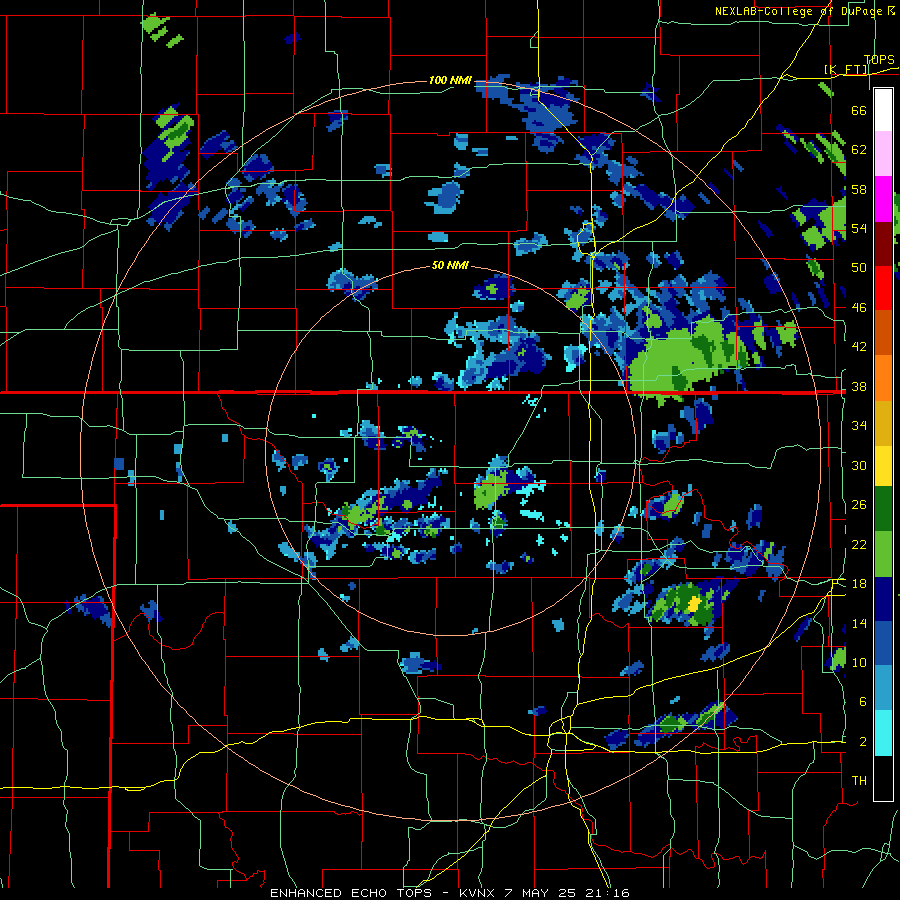Click the yellow legend swatch near 30
The image size is (900, 900).
pyautogui.click(x=883, y=465)
